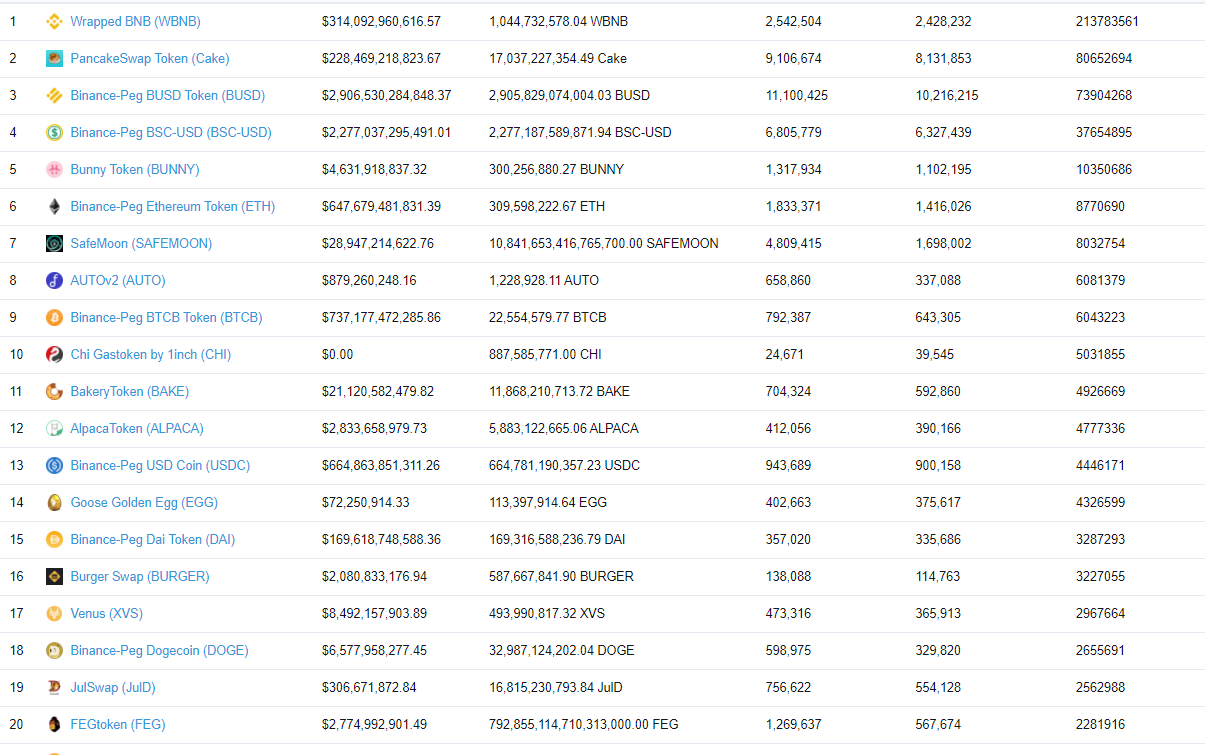This screenshot has width=1209, height=755.
Task: Click the Bunny Token pink icon
Action: coord(54,169)
